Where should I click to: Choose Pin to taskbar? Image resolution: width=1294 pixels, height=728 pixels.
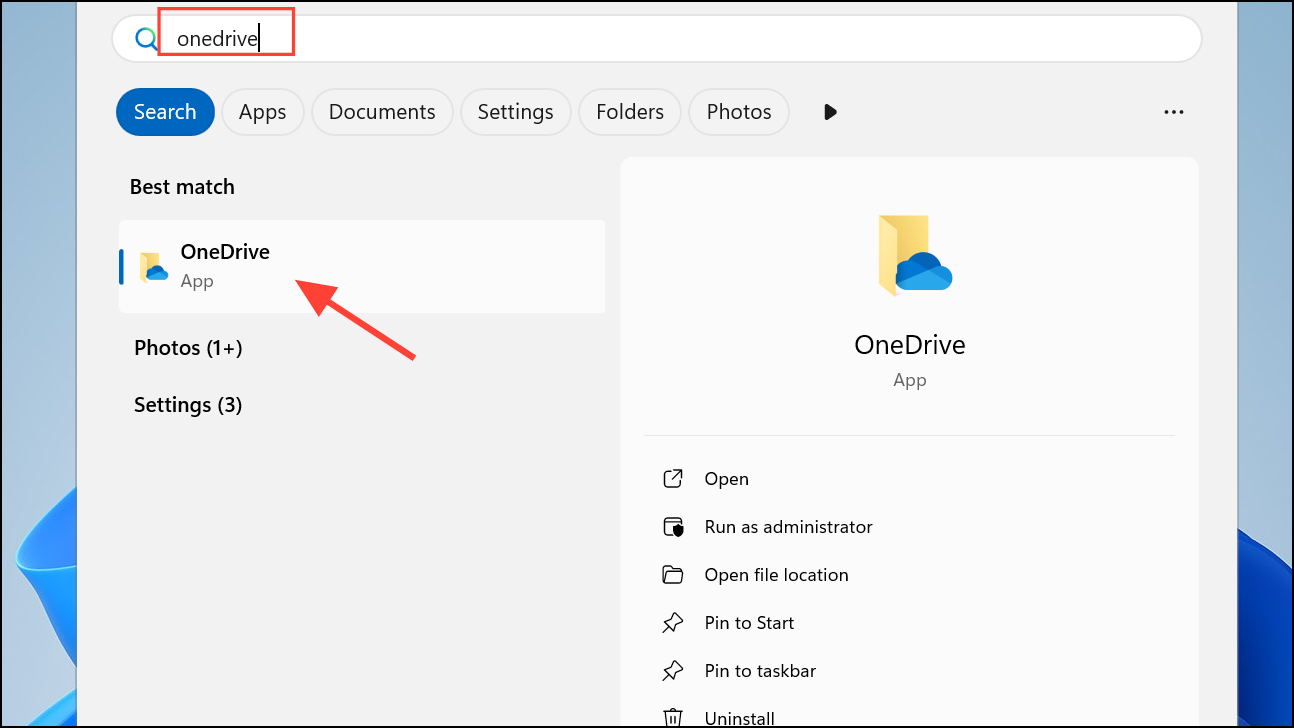[760, 671]
